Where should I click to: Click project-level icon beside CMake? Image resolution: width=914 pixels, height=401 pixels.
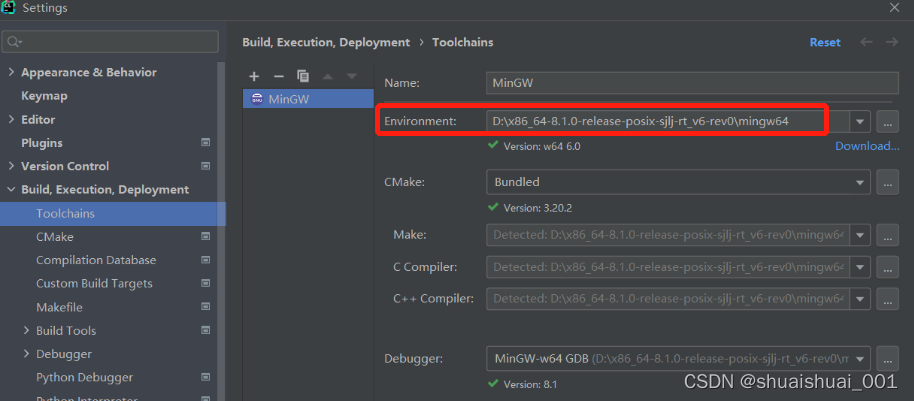coord(205,237)
